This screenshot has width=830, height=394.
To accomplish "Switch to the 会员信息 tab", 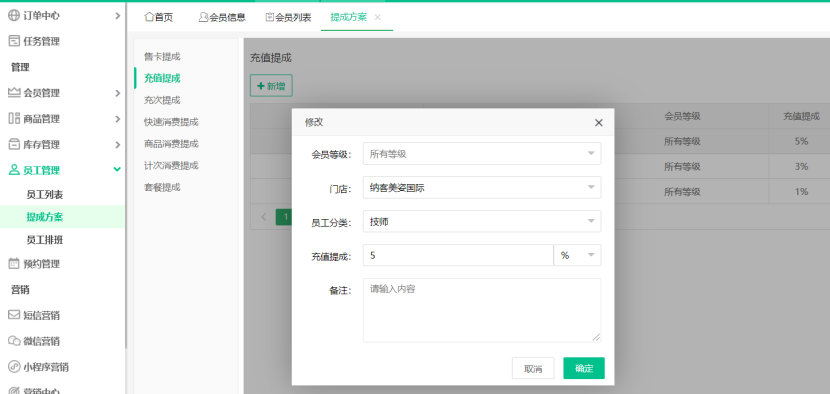I will [222, 17].
